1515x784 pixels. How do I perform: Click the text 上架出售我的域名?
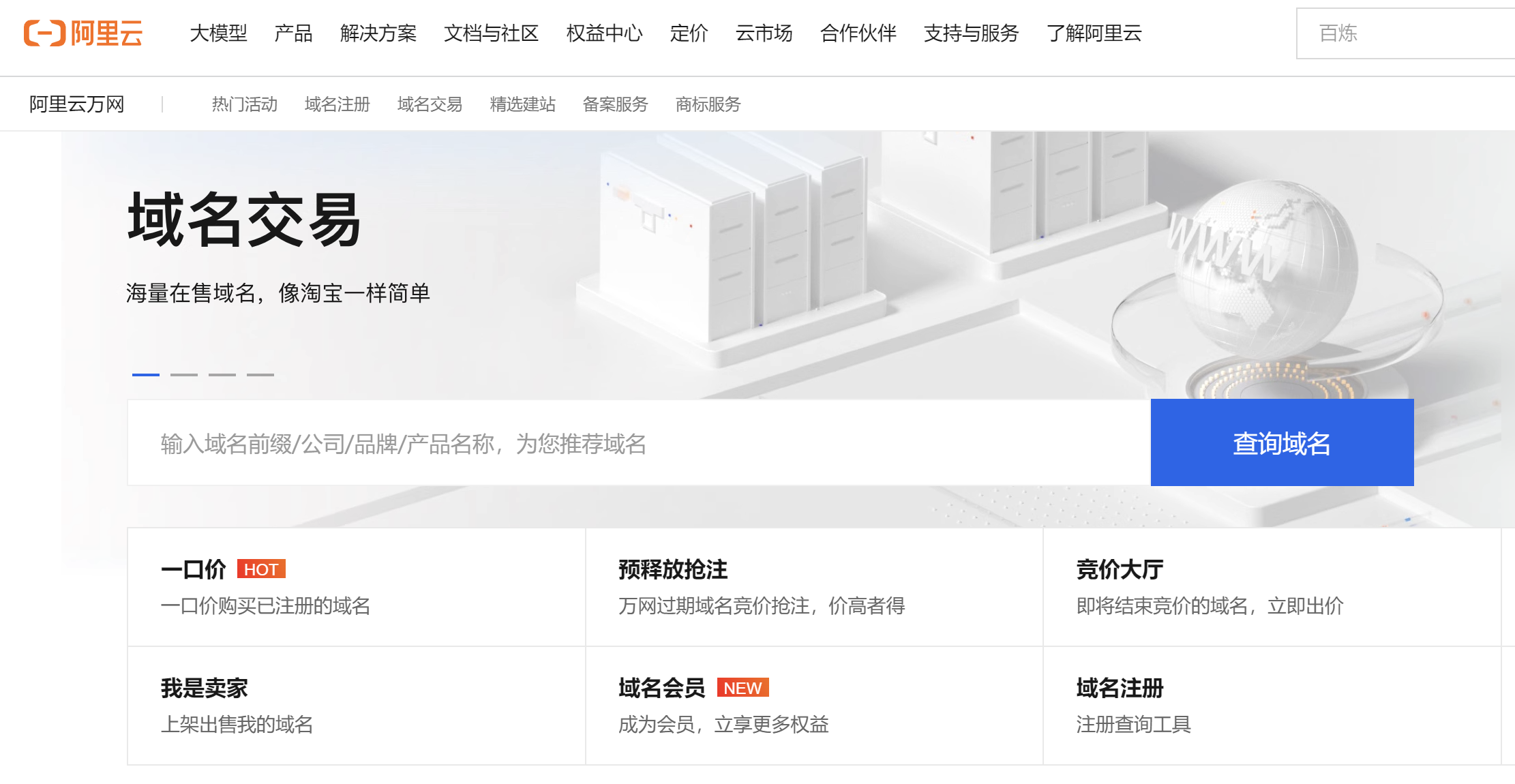click(x=237, y=724)
